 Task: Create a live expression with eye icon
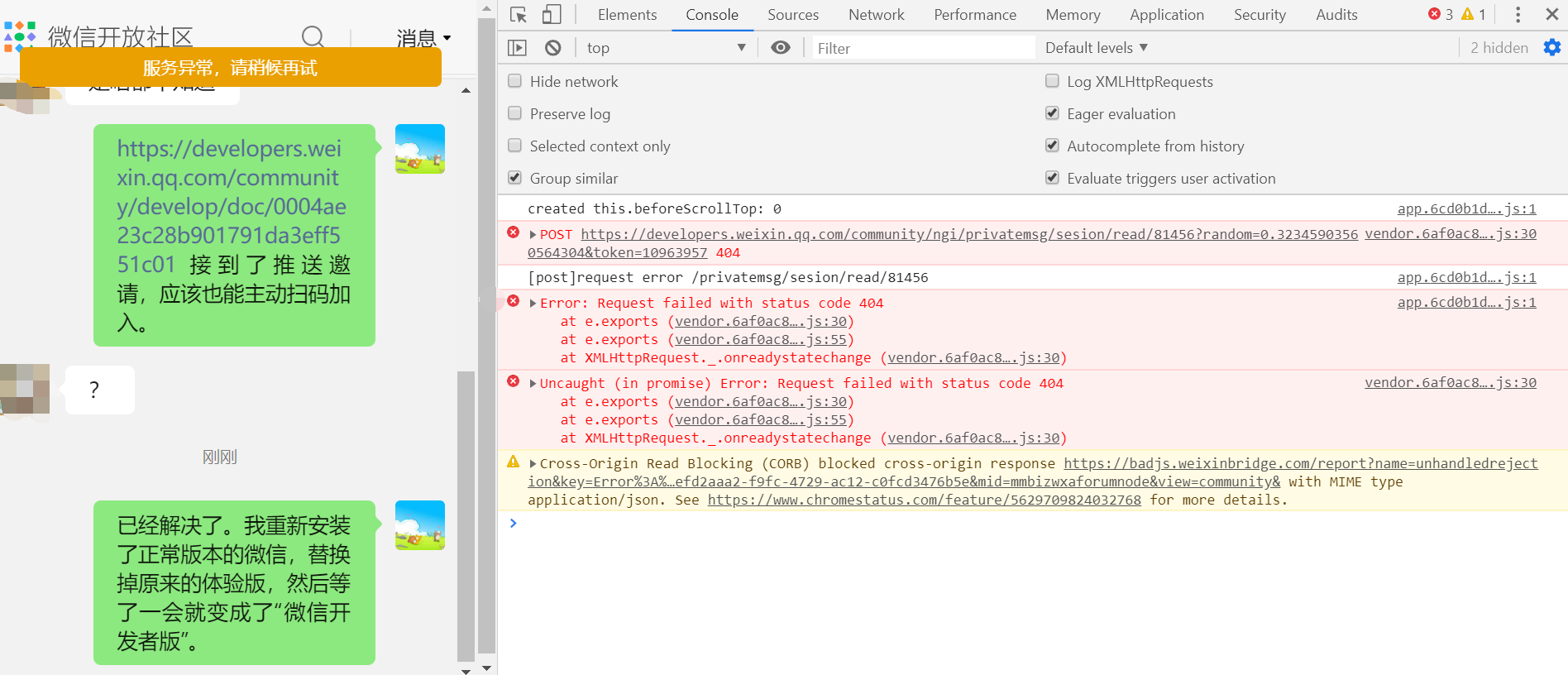pos(780,48)
